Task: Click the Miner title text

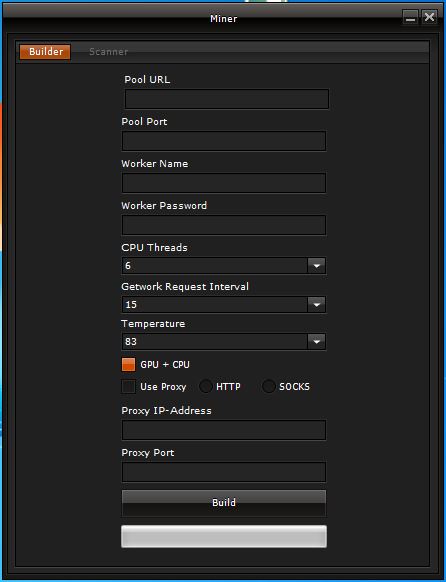Action: (223, 19)
